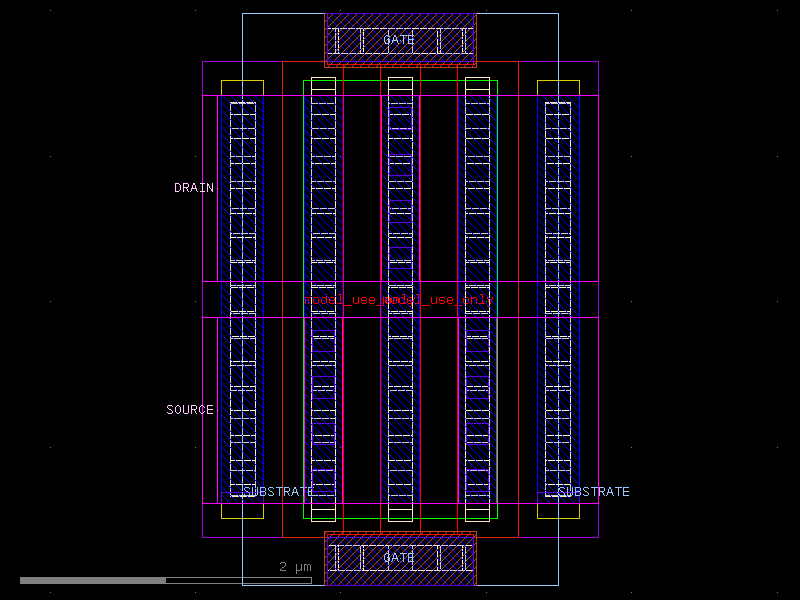Viewport: 800px width, 600px height.
Task: Select the DRAIN region label
Action: tap(193, 187)
